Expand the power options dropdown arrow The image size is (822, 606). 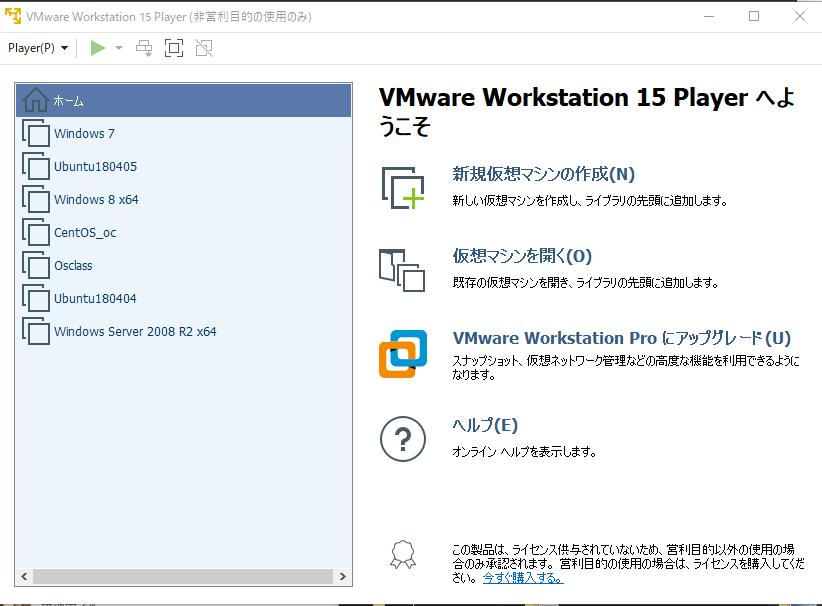119,48
